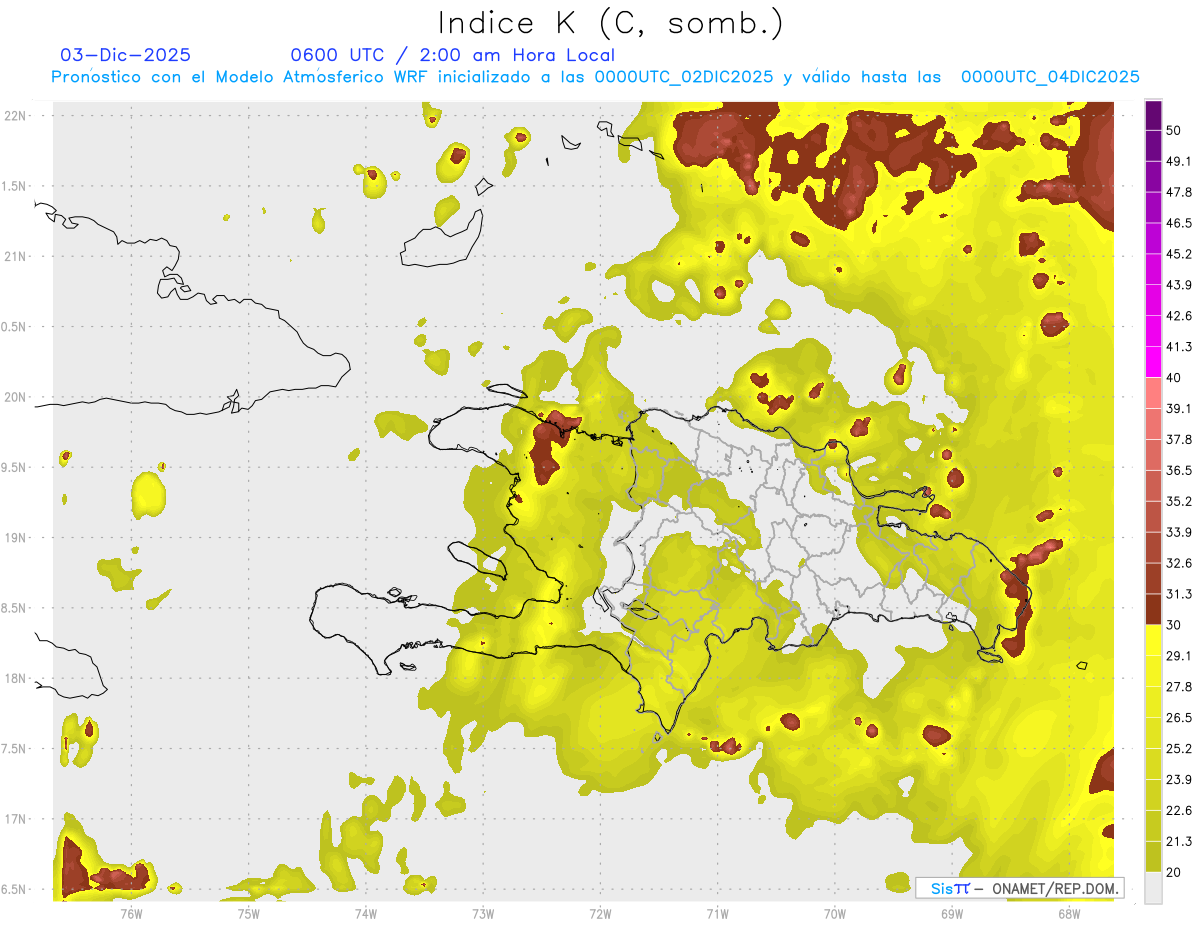This screenshot has height=927, width=1200.
Task: Click the legend value '27.8'
Action: [x=1179, y=686]
